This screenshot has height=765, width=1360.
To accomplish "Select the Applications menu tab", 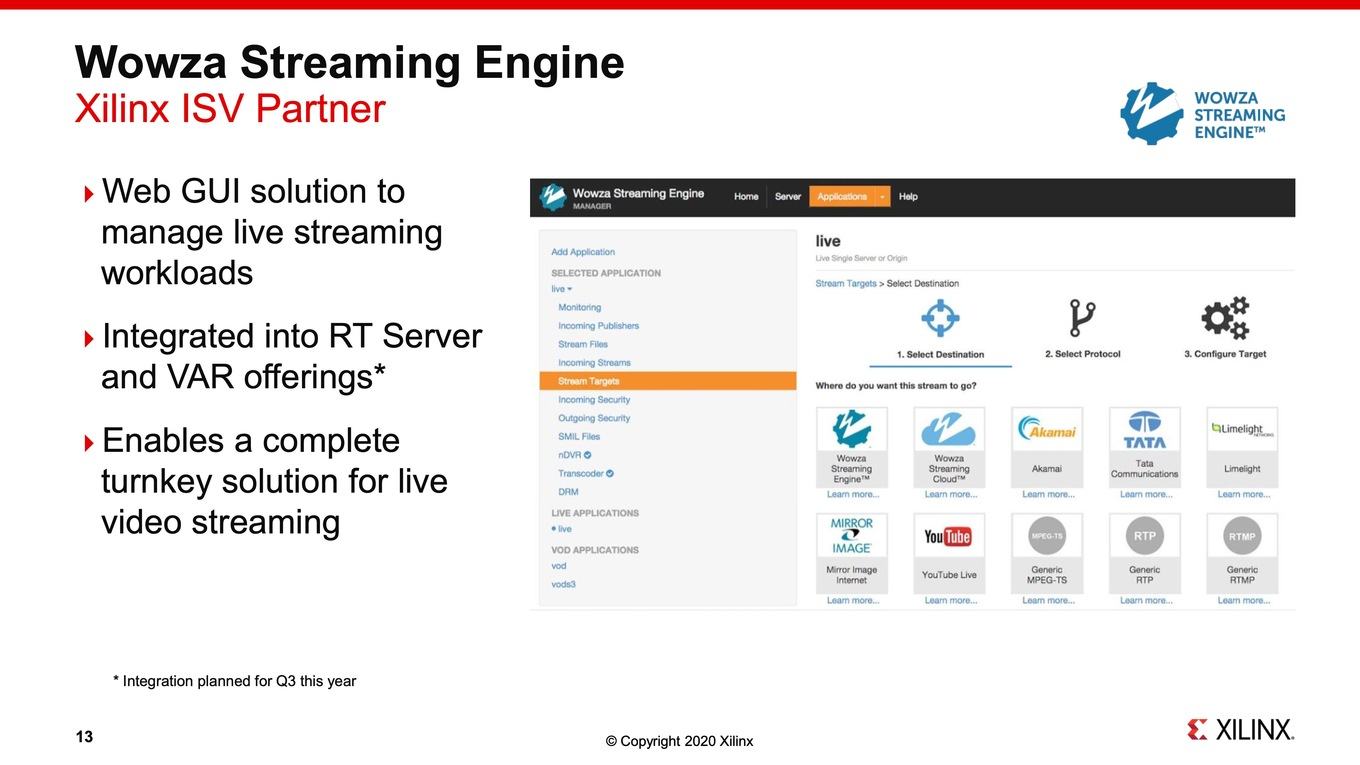I will tap(842, 197).
